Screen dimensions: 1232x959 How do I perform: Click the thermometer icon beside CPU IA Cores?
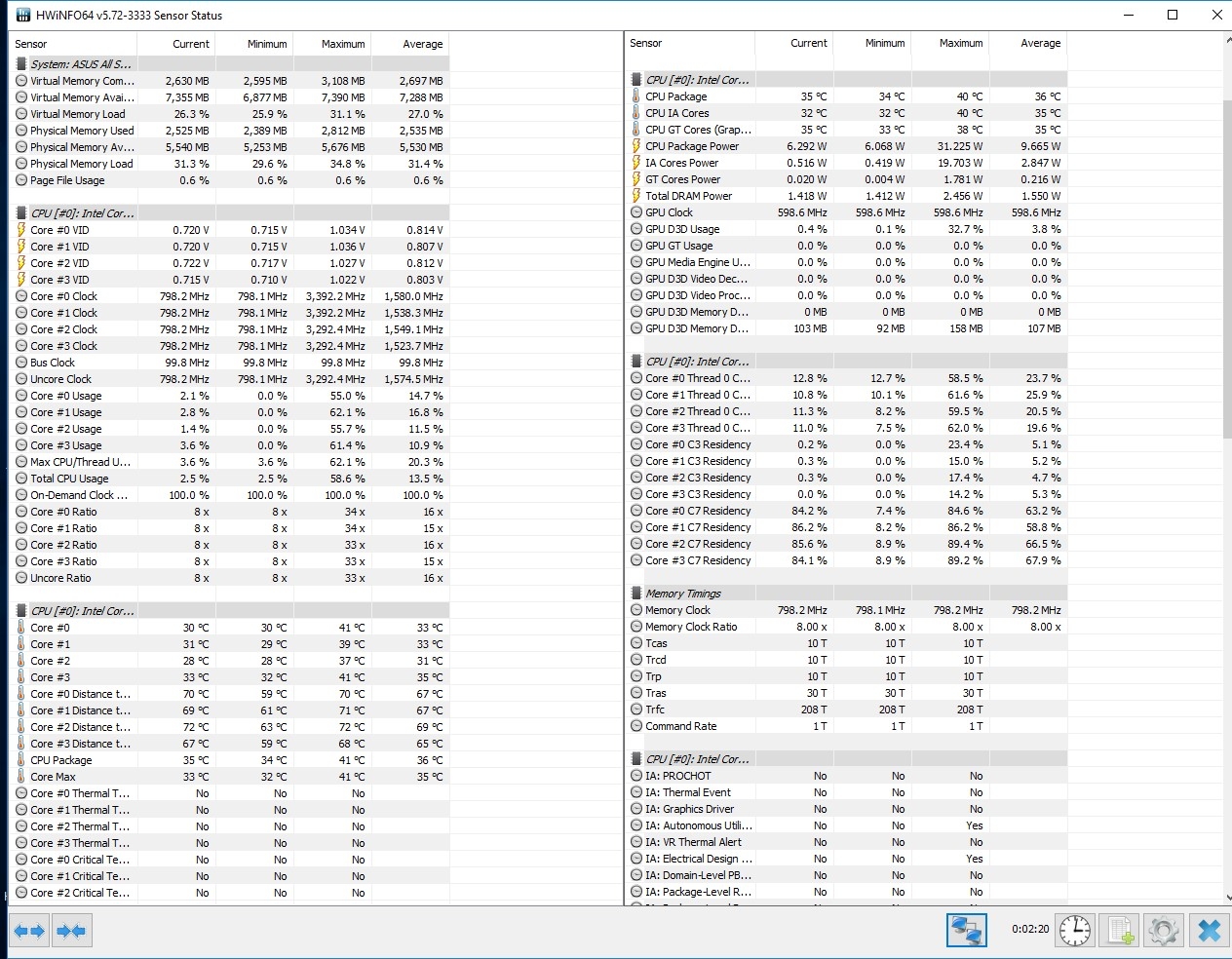635,113
